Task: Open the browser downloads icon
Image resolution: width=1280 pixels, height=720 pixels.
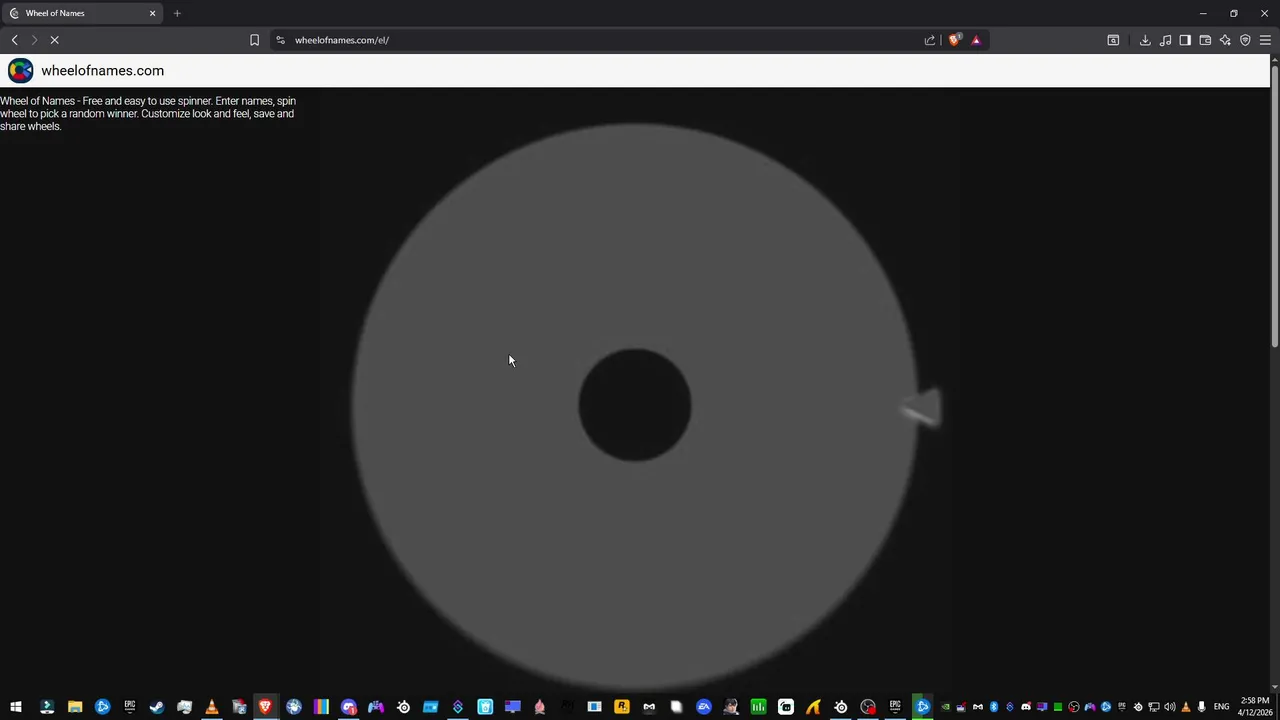Action: (1145, 40)
